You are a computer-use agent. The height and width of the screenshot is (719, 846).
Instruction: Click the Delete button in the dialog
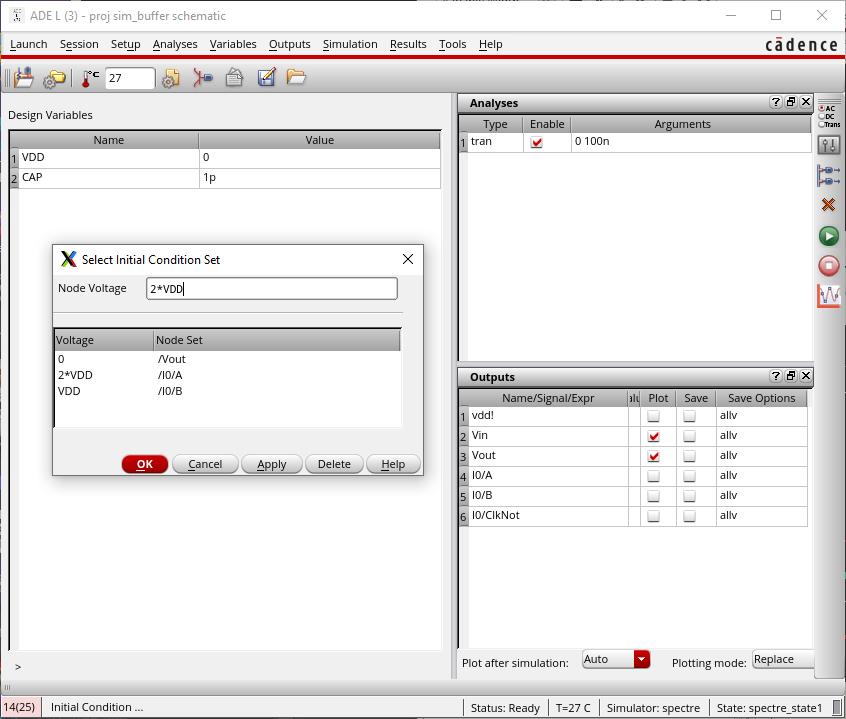pos(334,464)
